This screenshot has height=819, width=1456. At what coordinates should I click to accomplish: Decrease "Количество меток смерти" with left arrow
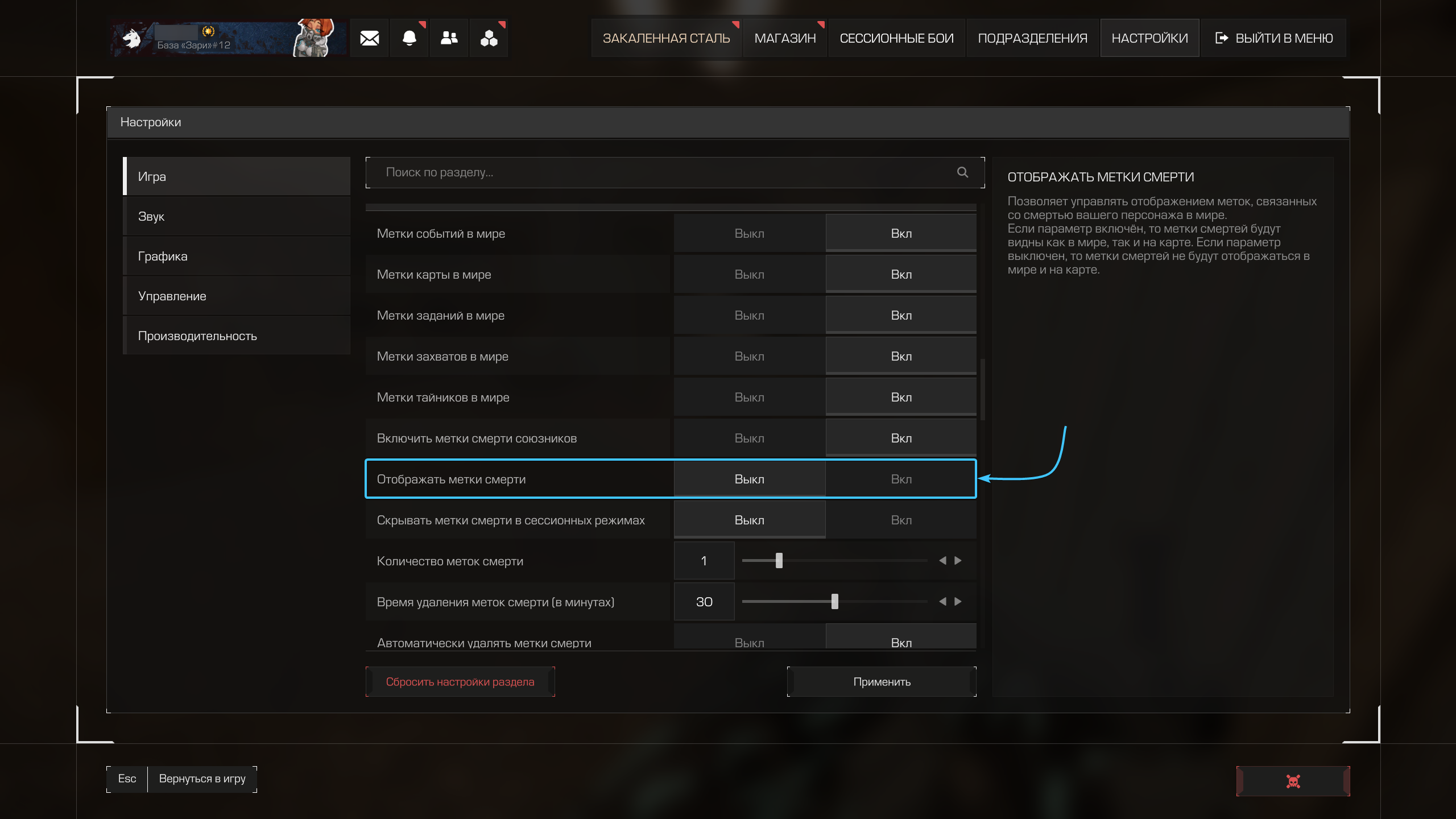(x=942, y=561)
